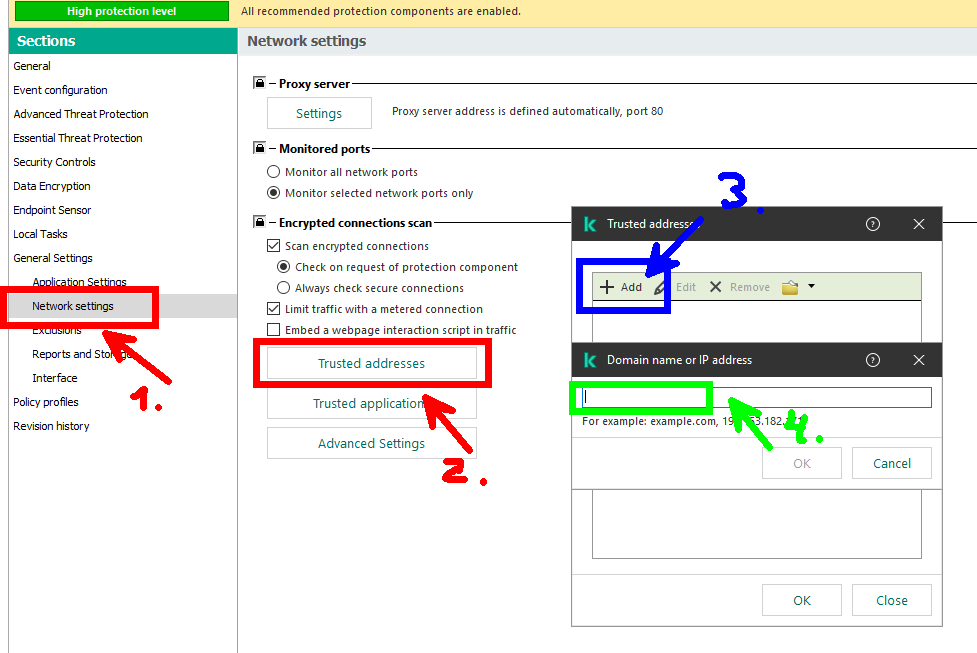Click the domain name or IP input field
Screen dimensions: 977x653
pos(756,397)
